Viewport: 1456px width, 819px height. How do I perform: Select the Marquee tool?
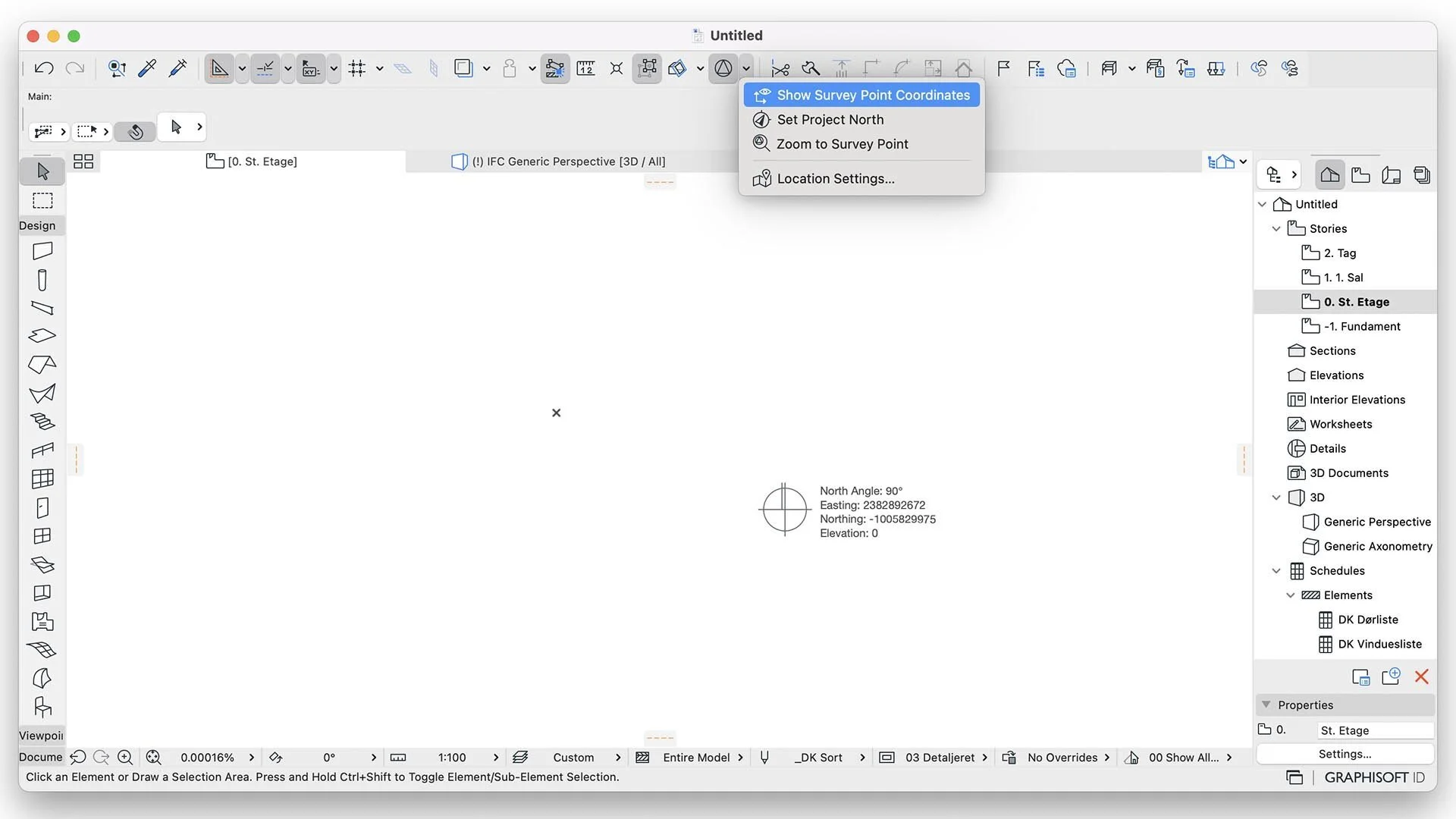[x=42, y=201]
